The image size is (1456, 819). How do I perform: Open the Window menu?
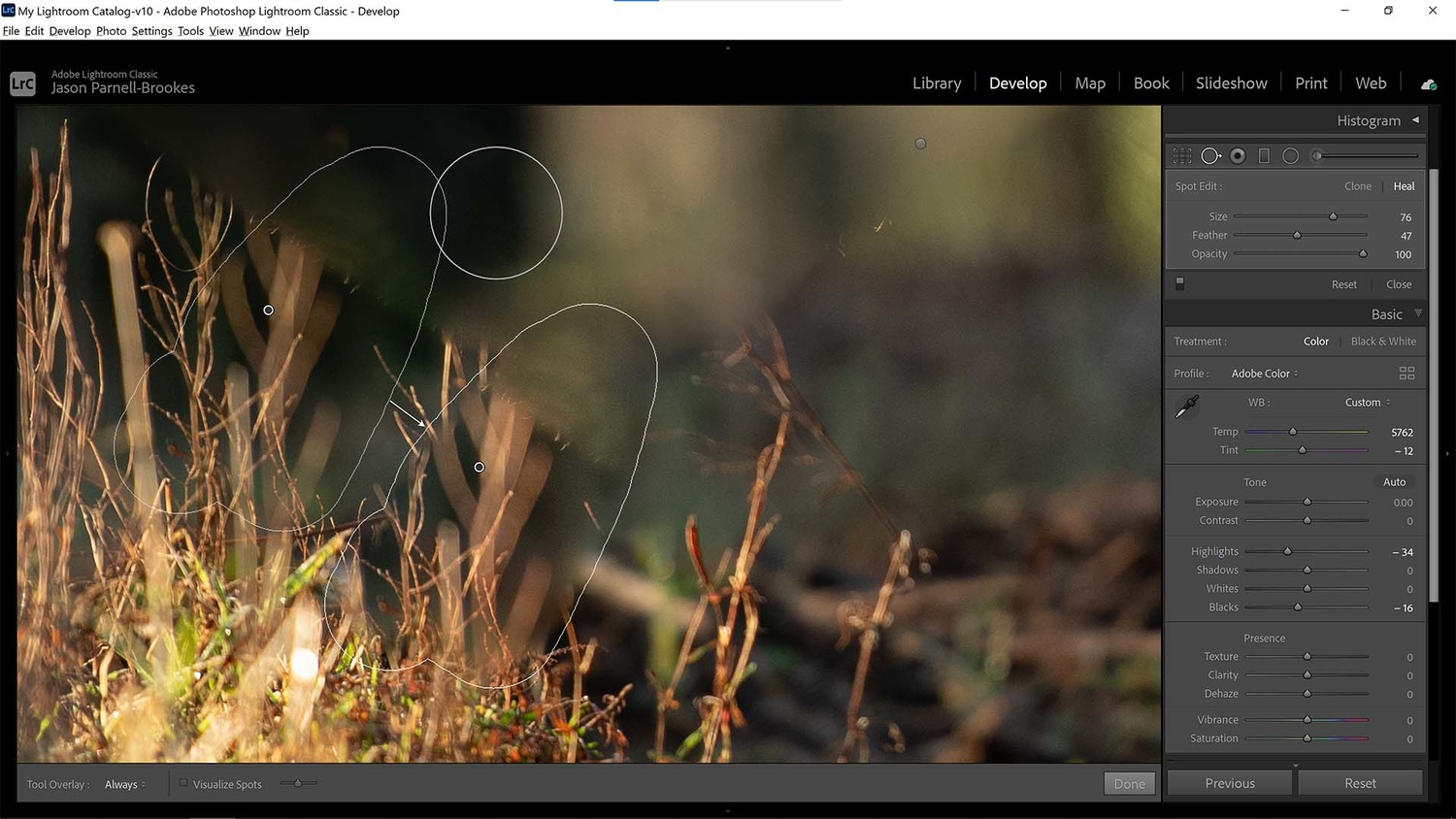click(x=259, y=31)
